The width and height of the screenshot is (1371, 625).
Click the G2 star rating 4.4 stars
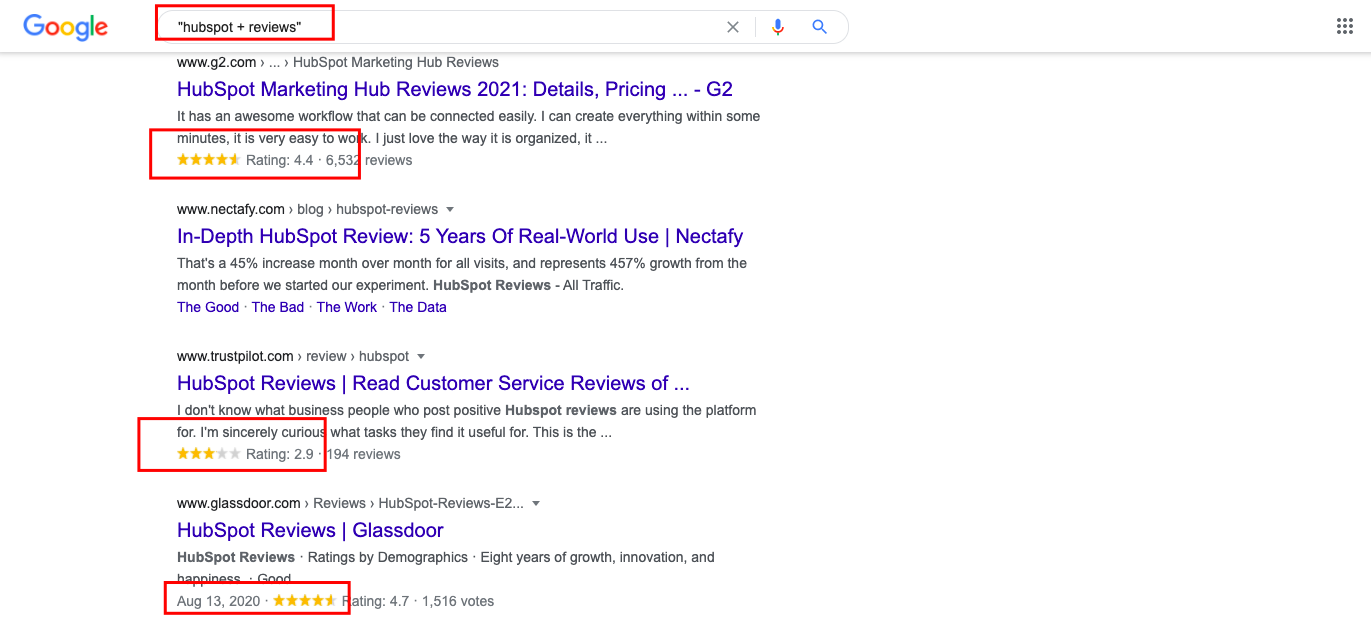coord(208,160)
